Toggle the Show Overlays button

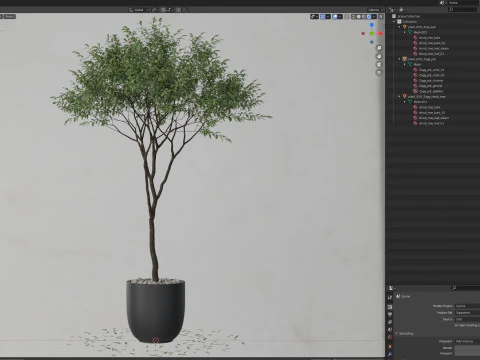(335, 16)
